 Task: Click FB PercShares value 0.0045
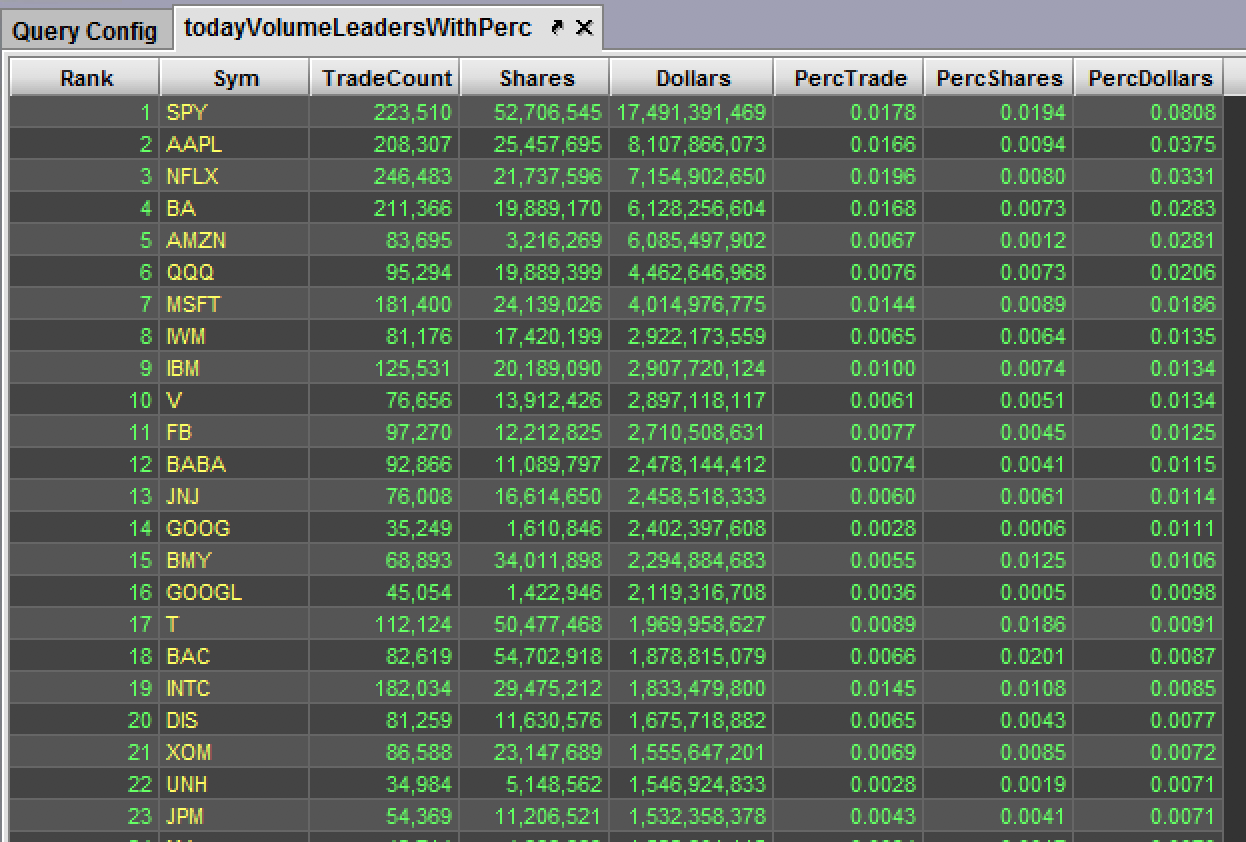click(x=999, y=432)
